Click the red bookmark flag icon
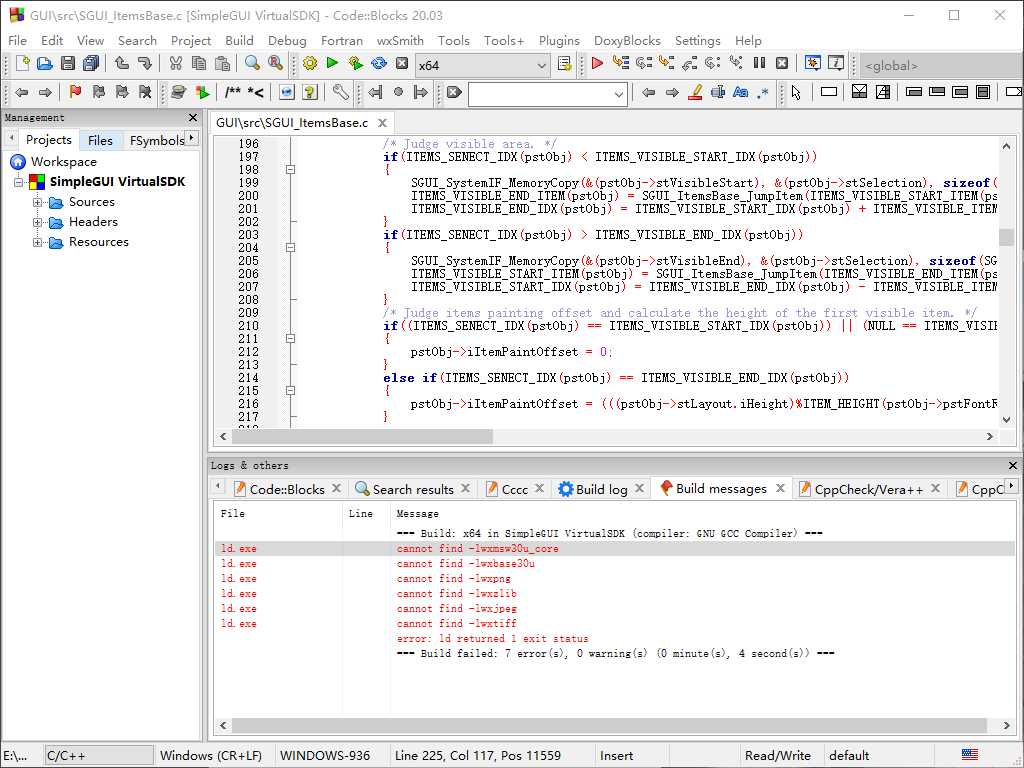1024x768 pixels. click(x=75, y=92)
